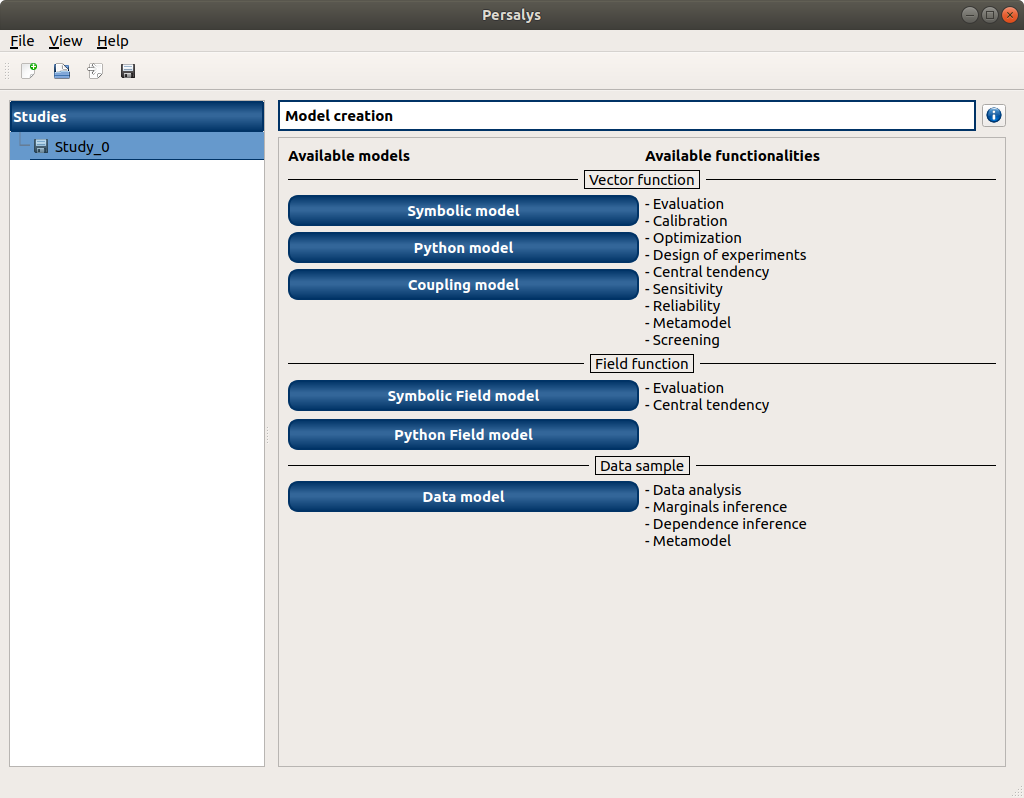The height and width of the screenshot is (798, 1024).
Task: Open the File menu
Action: (x=22, y=41)
